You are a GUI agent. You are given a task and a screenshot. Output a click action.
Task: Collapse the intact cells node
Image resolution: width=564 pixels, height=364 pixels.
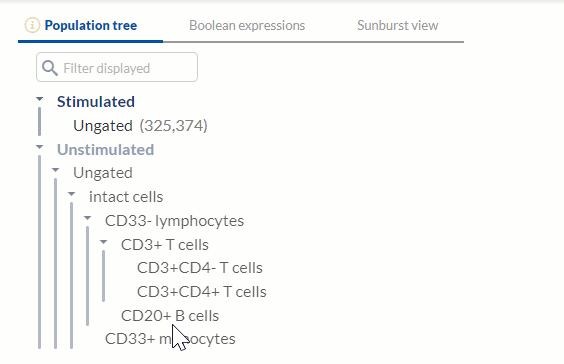[x=72, y=194]
